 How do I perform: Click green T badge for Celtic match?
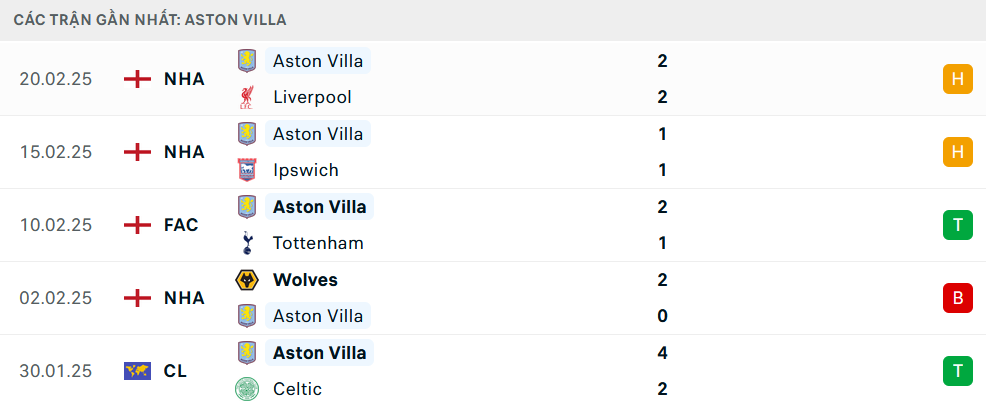click(957, 371)
